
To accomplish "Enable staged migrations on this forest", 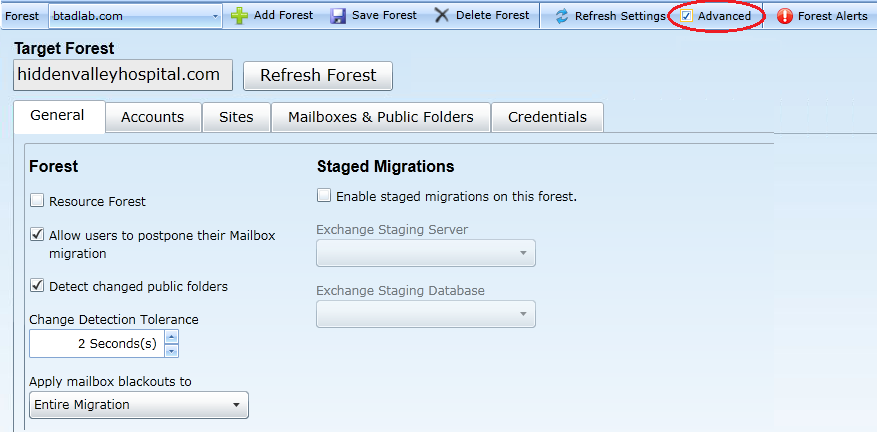I will tap(324, 196).
